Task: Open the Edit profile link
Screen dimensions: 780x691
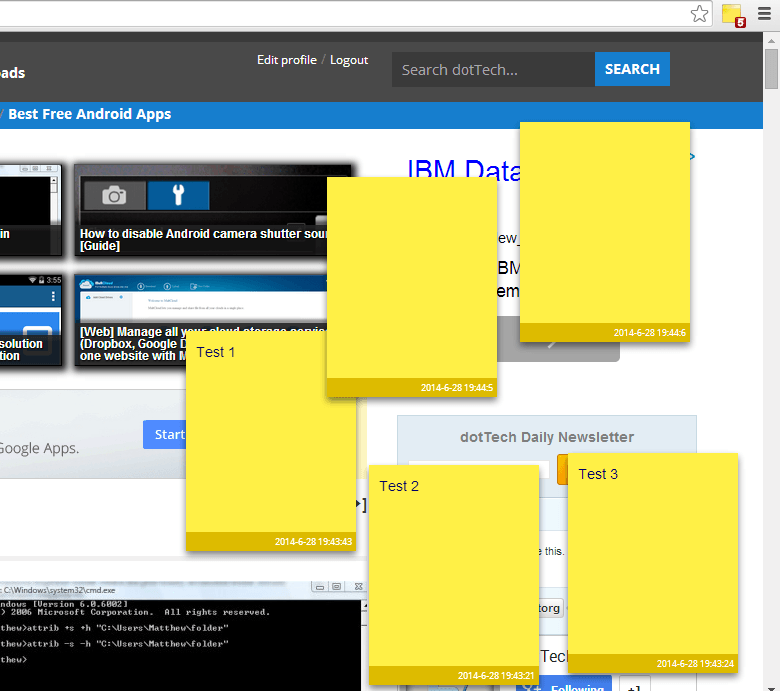Action: [286, 60]
